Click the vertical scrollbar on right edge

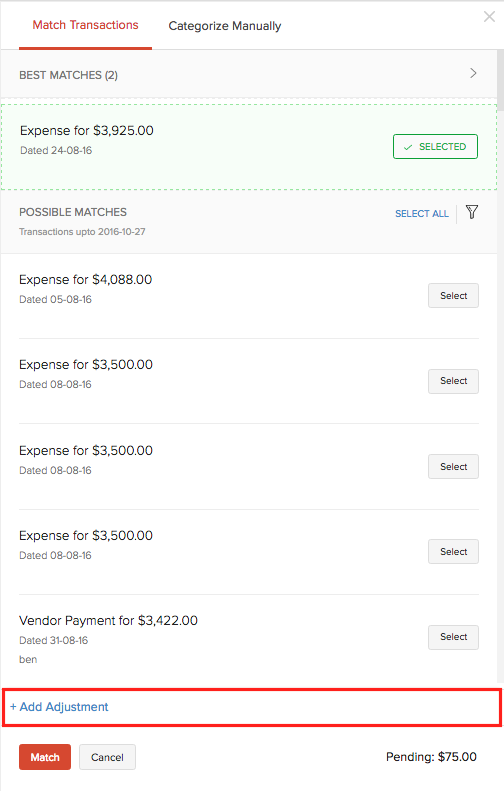(x=500, y=76)
